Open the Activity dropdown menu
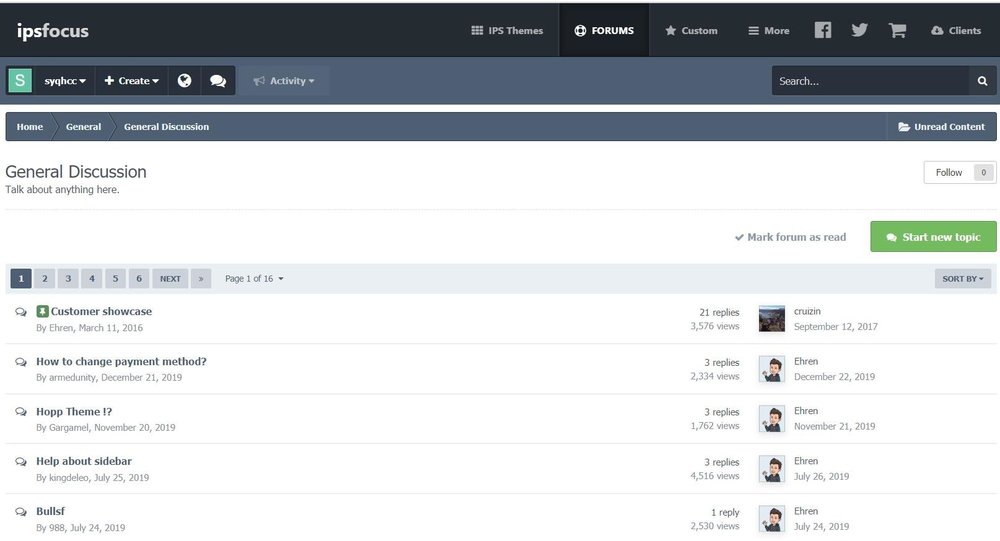The height and width of the screenshot is (541, 1000). pos(284,81)
